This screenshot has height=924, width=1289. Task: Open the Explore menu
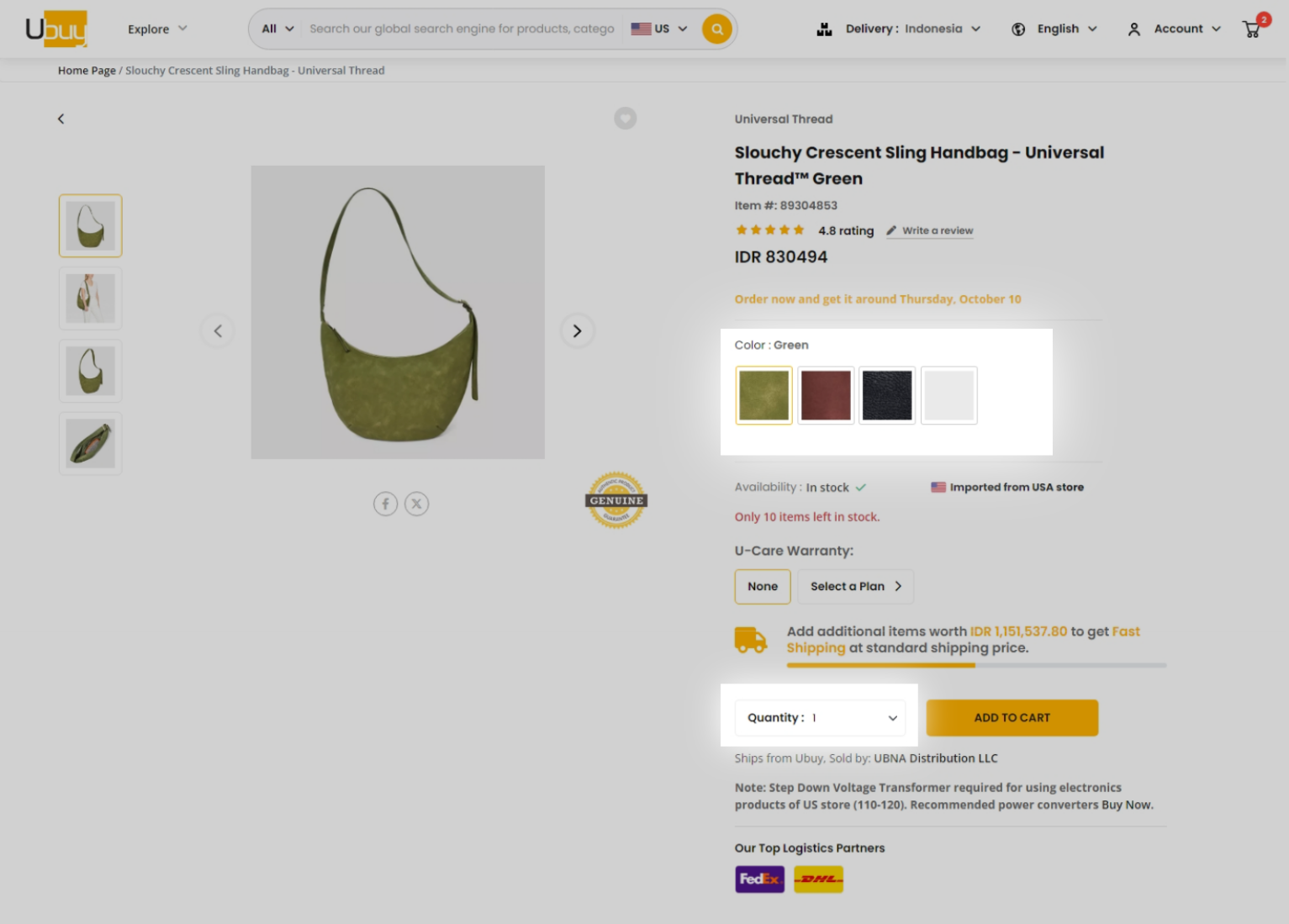click(x=156, y=28)
